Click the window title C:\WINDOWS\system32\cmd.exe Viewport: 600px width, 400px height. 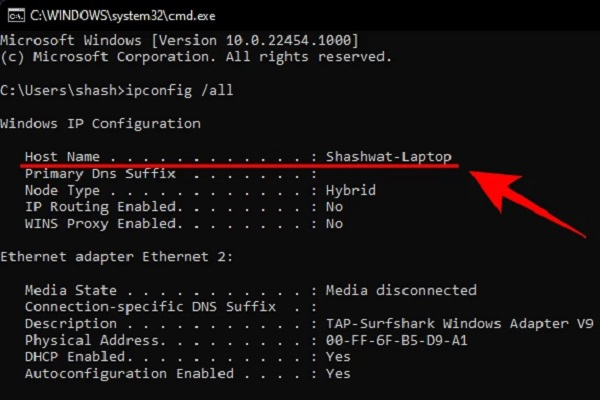coord(123,16)
